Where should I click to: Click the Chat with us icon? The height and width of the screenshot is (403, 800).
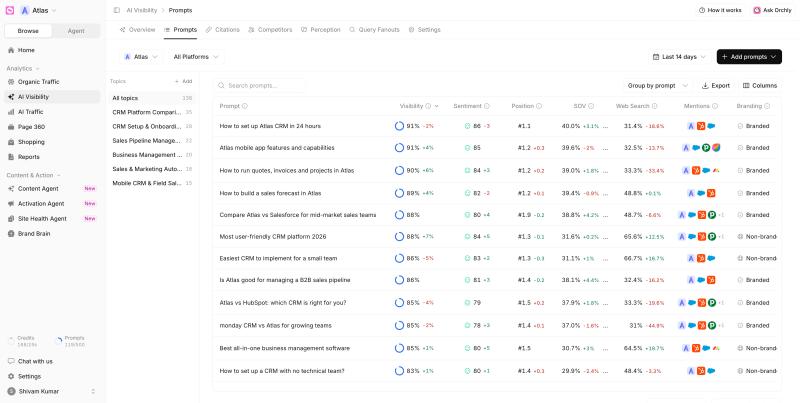[11, 361]
